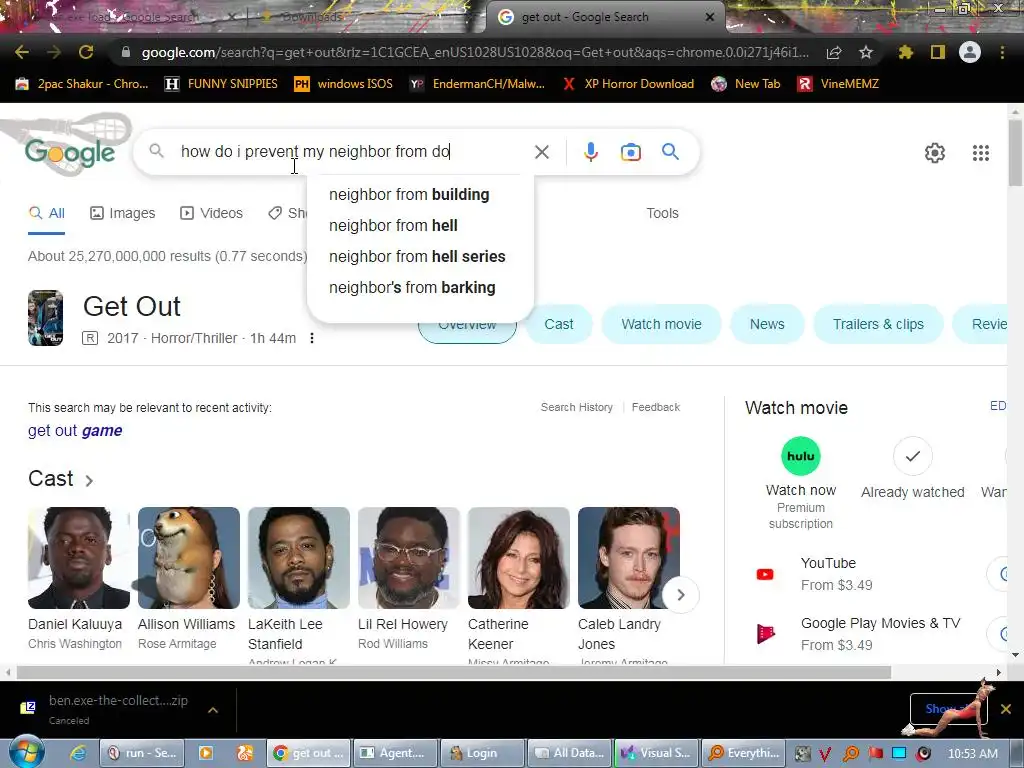Search by image with the camera icon
This screenshot has height=768, width=1024.
(631, 152)
